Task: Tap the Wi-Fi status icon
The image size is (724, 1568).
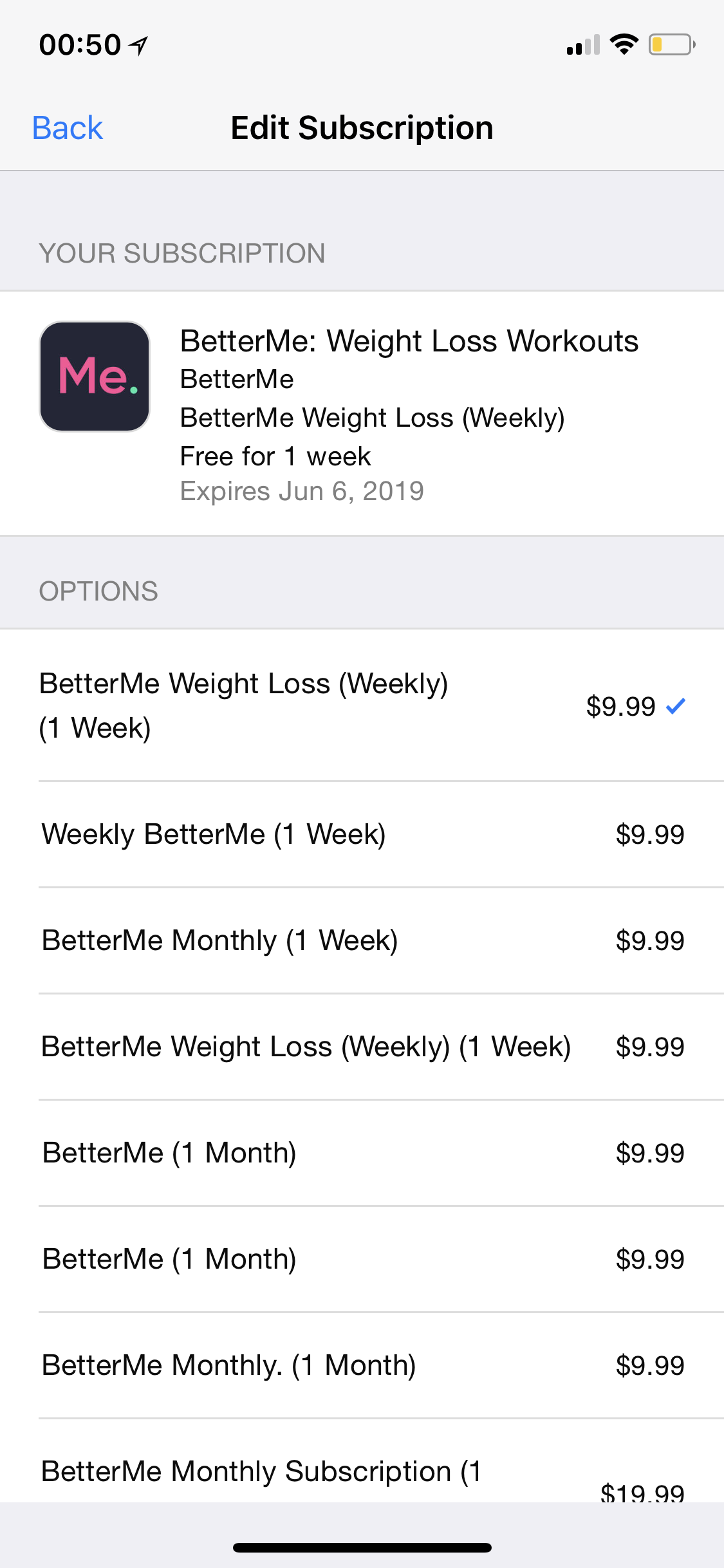Action: pos(624,44)
